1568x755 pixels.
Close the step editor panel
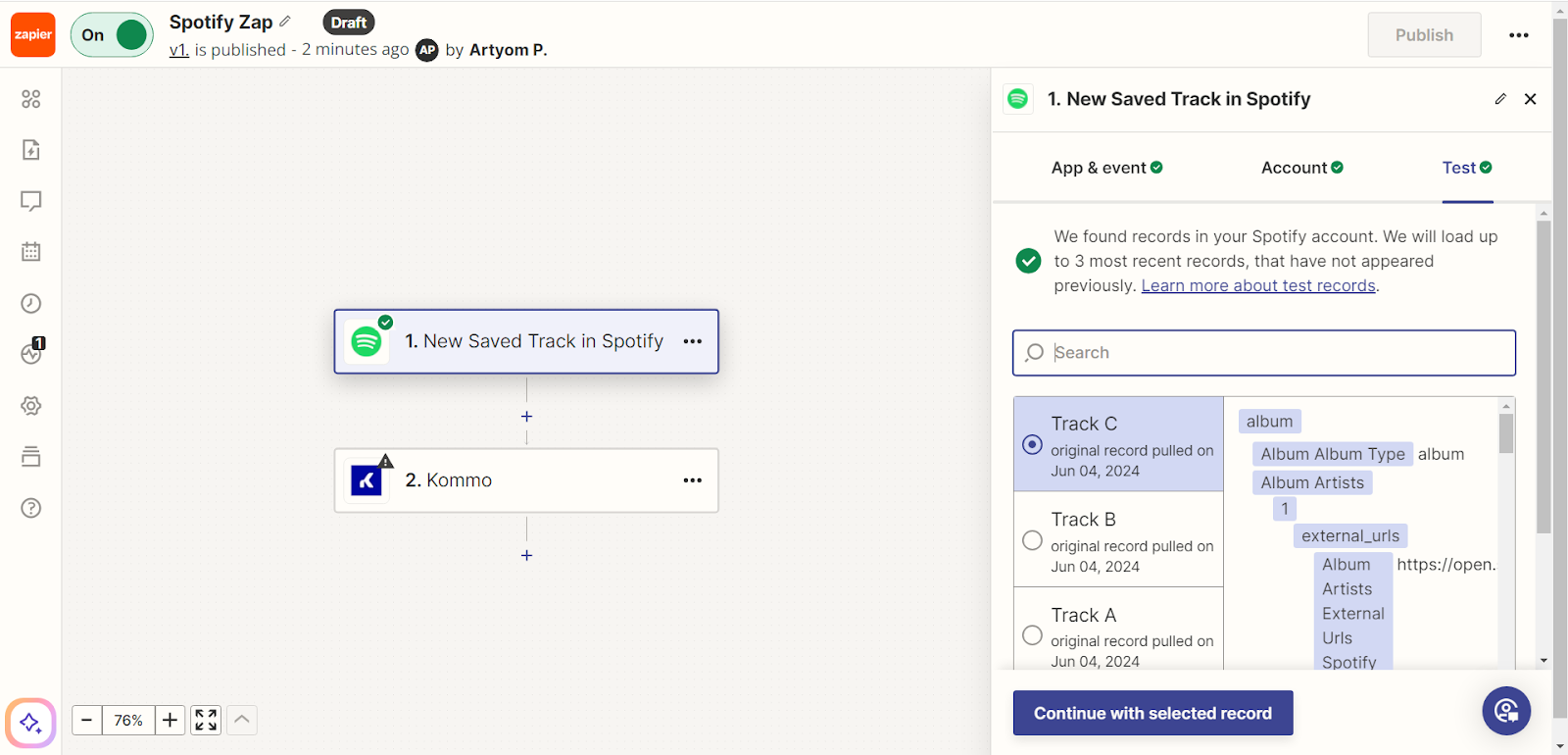pos(1531,99)
